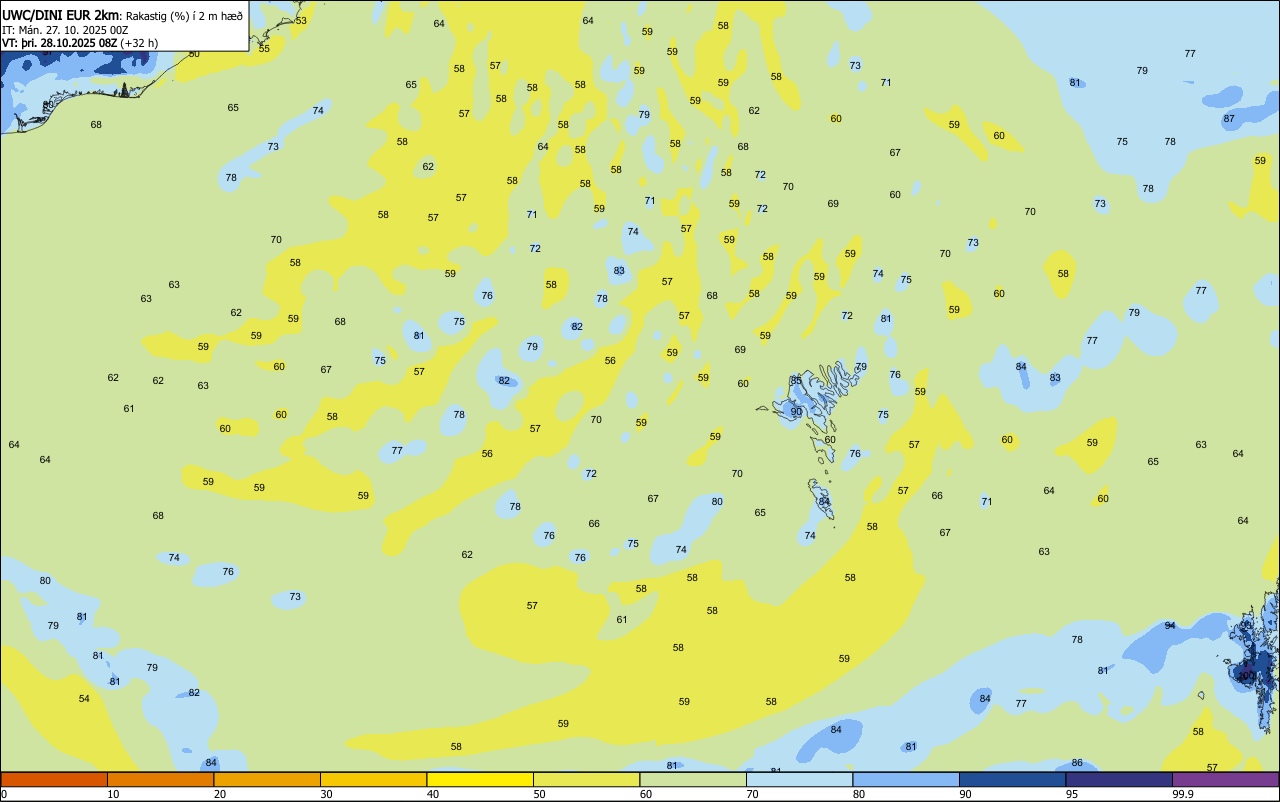Select the 80–90 medium blue legend segment
The width and height of the screenshot is (1280, 802).
(906, 779)
